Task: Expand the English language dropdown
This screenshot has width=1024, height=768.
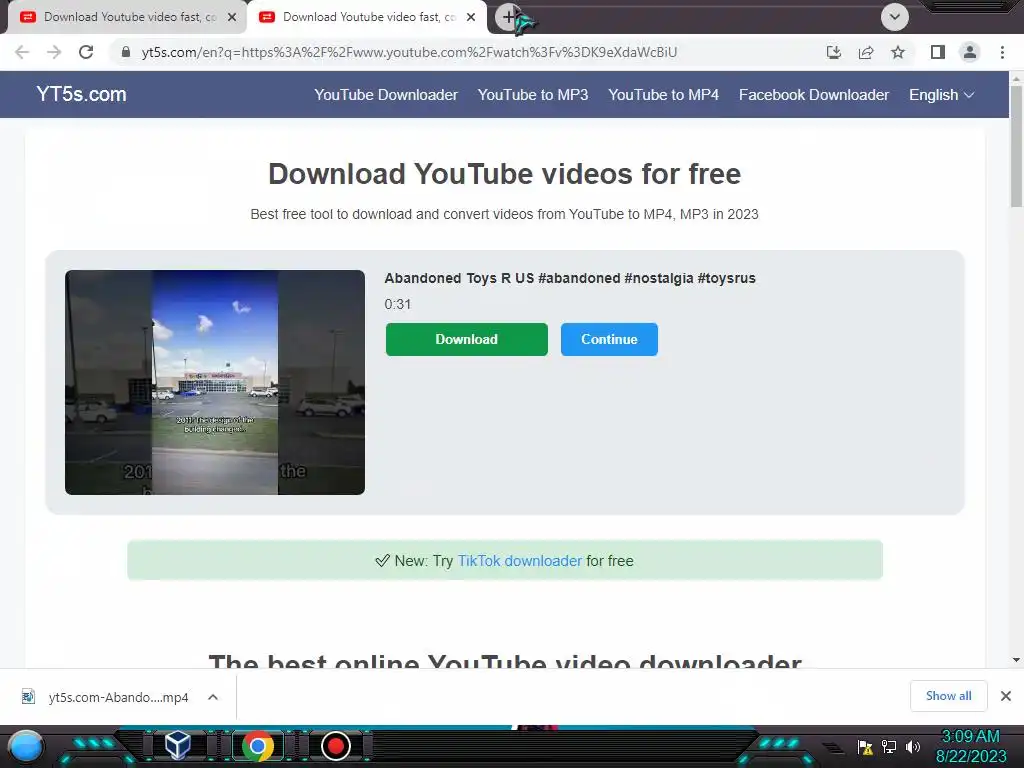Action: [941, 95]
